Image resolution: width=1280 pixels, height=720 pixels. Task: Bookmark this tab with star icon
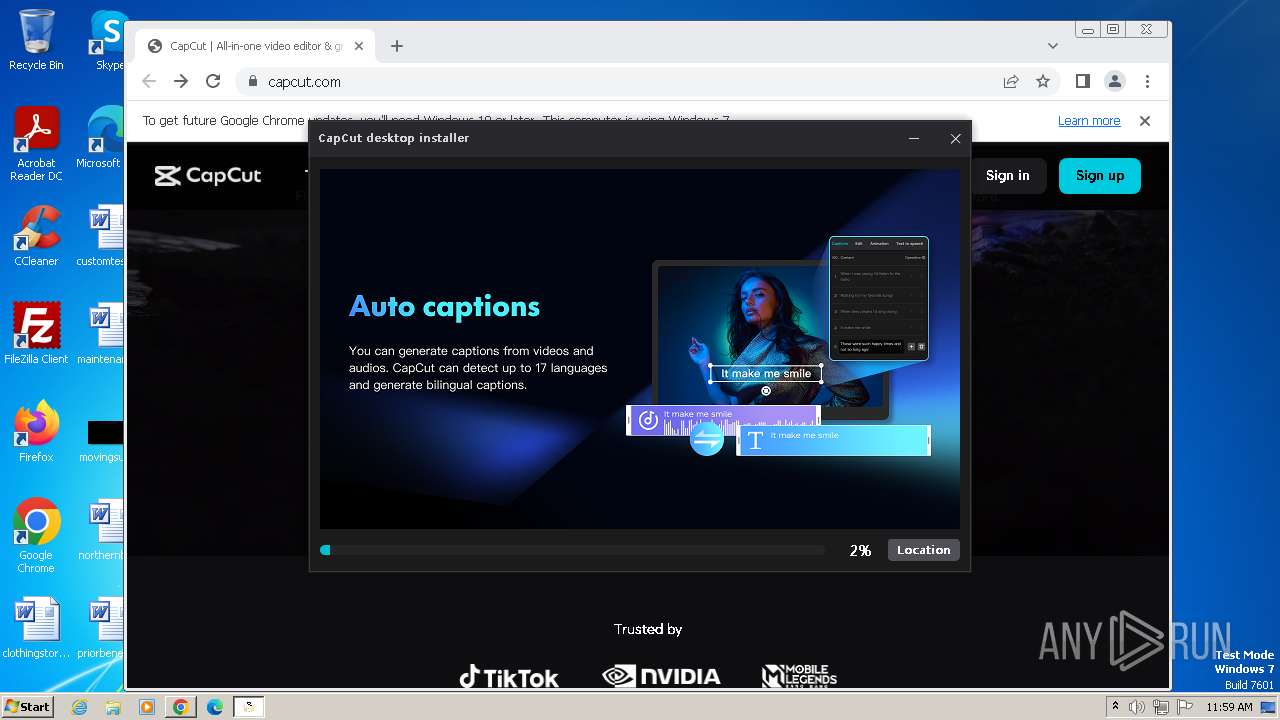[x=1043, y=82]
